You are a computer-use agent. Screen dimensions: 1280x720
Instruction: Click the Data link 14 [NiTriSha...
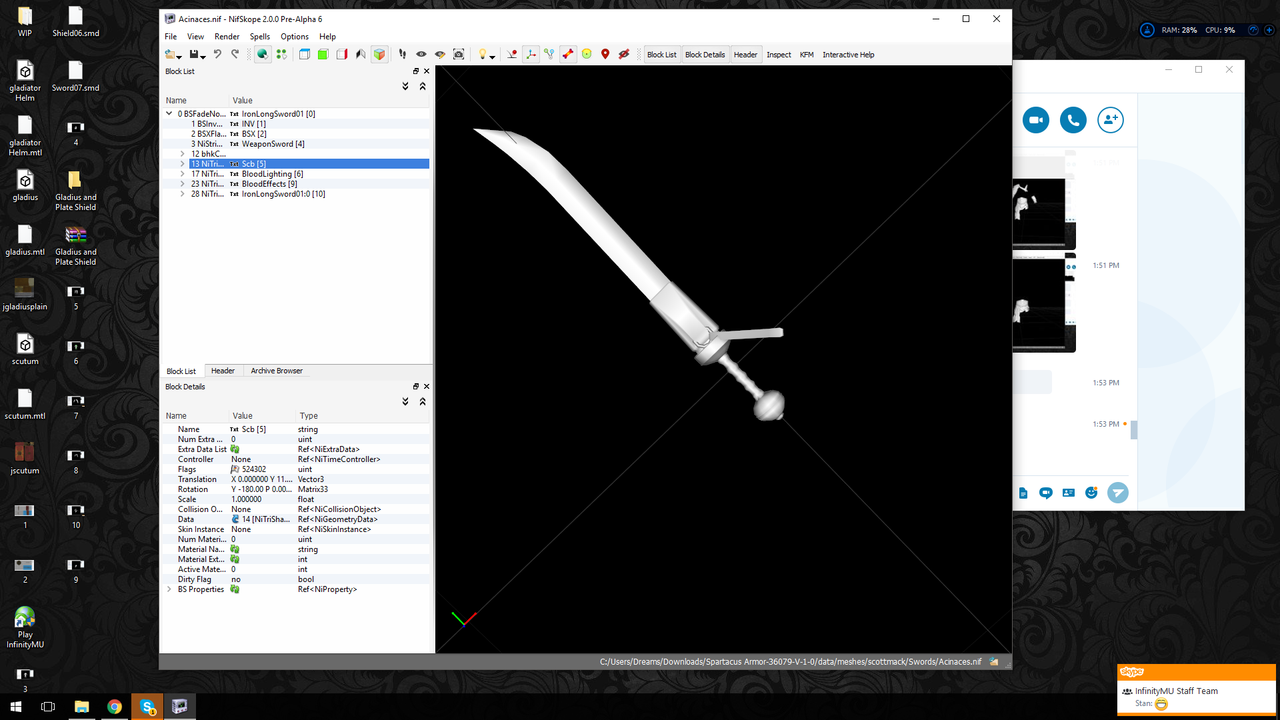point(262,519)
